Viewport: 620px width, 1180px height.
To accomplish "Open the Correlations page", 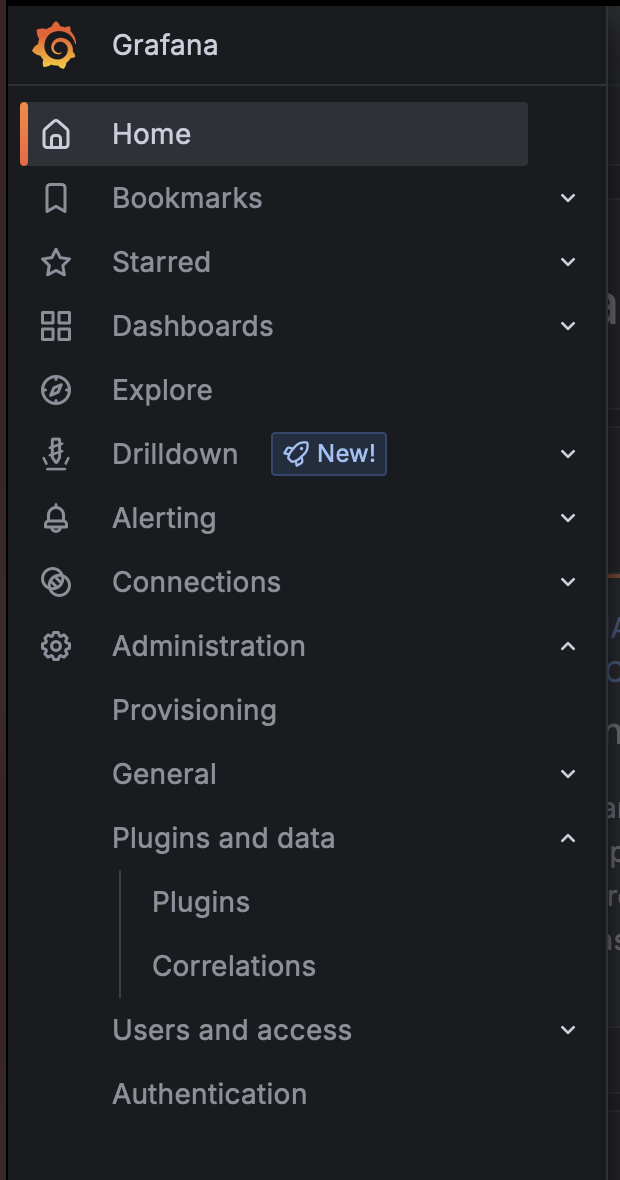I will click(234, 966).
